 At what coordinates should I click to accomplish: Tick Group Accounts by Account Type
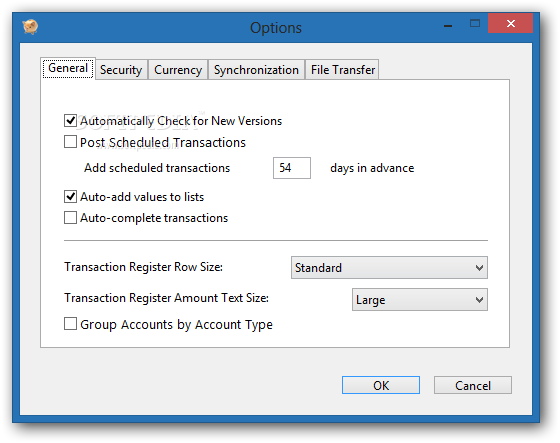(70, 324)
